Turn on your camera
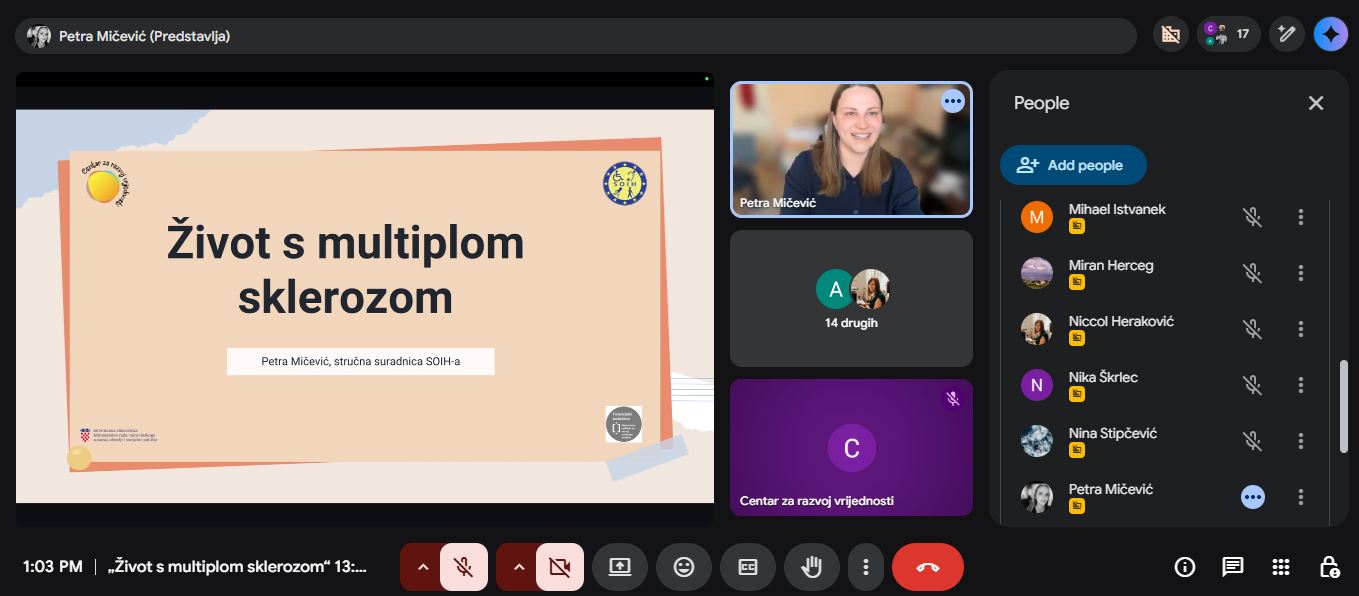The height and width of the screenshot is (596, 1359). [x=559, y=567]
